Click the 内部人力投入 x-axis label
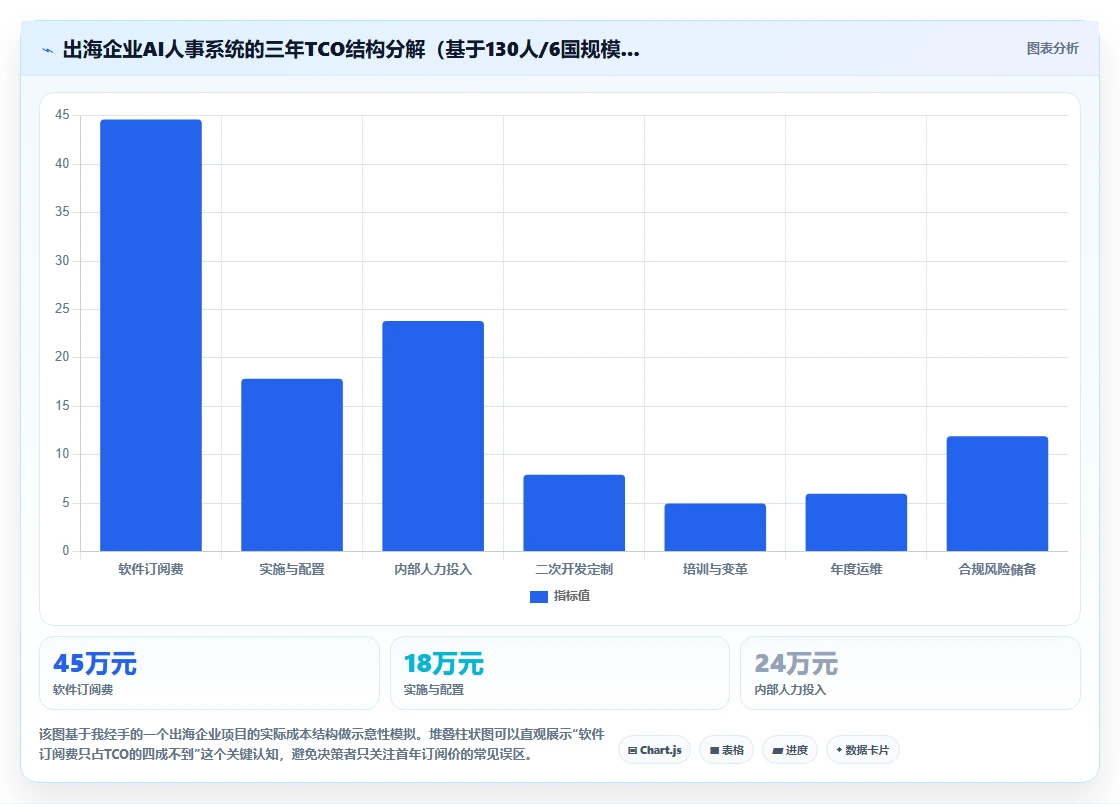 pyautogui.click(x=433, y=569)
